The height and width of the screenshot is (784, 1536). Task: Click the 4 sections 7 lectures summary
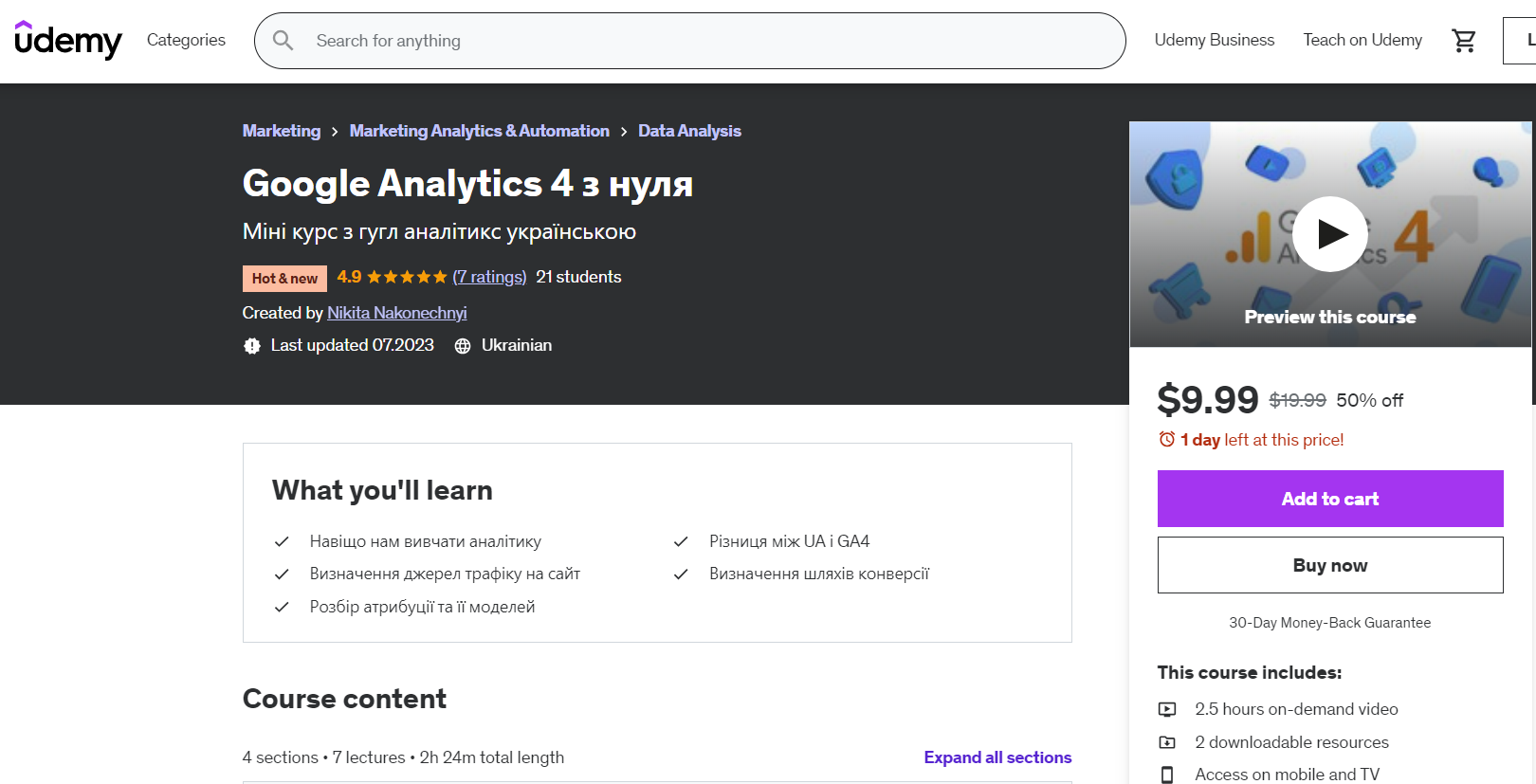click(403, 757)
